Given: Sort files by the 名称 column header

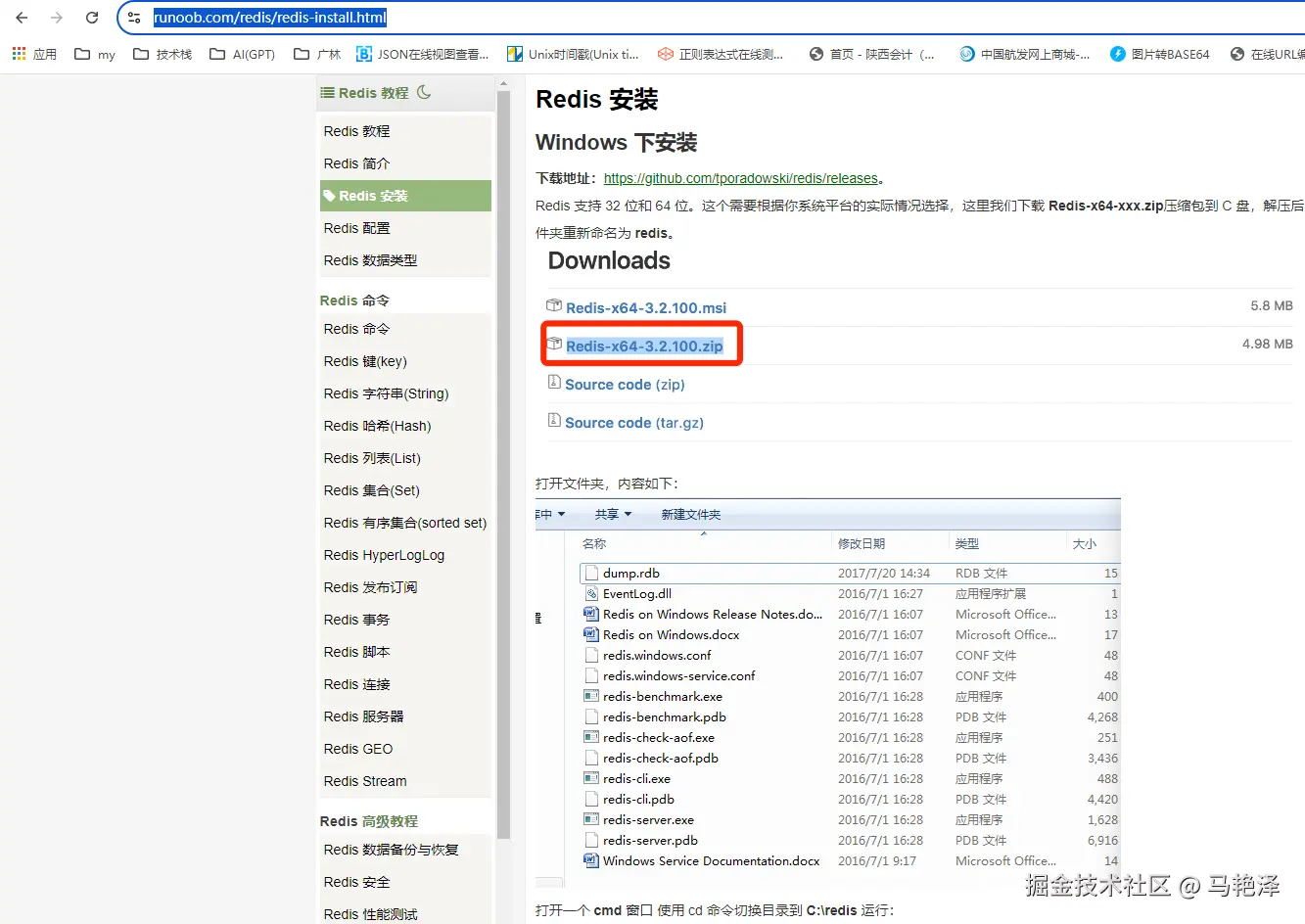Looking at the screenshot, I should pyautogui.click(x=594, y=543).
